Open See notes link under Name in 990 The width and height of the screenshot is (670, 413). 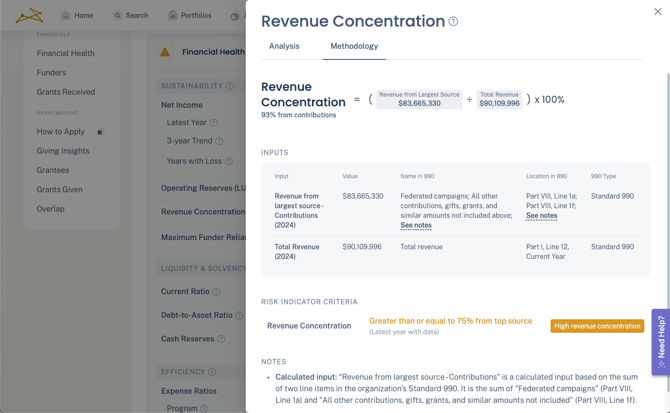click(416, 225)
